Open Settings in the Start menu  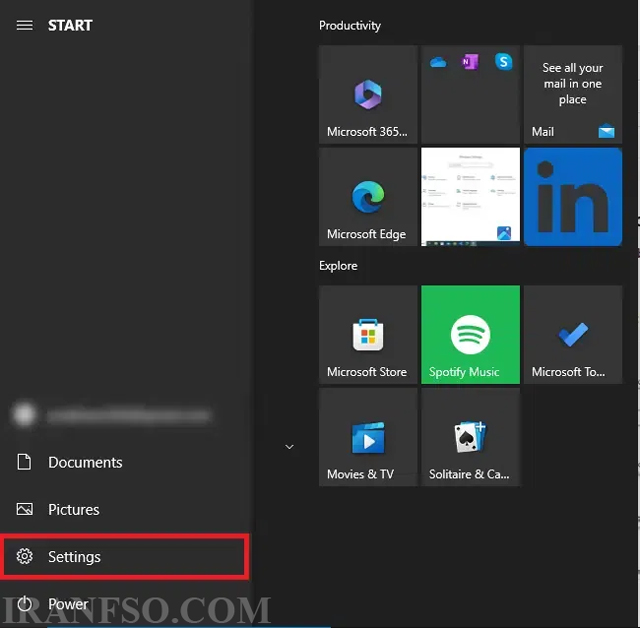(x=124, y=557)
